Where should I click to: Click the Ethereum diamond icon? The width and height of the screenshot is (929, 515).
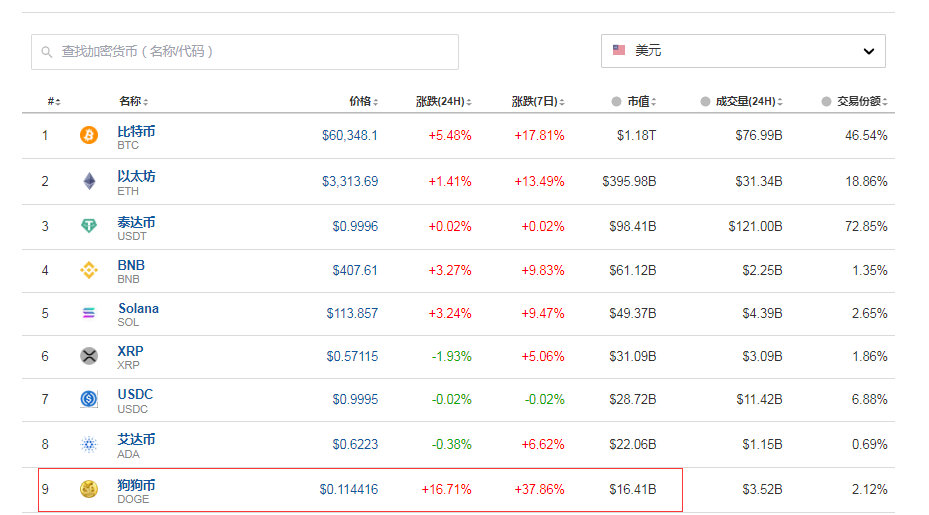point(89,181)
